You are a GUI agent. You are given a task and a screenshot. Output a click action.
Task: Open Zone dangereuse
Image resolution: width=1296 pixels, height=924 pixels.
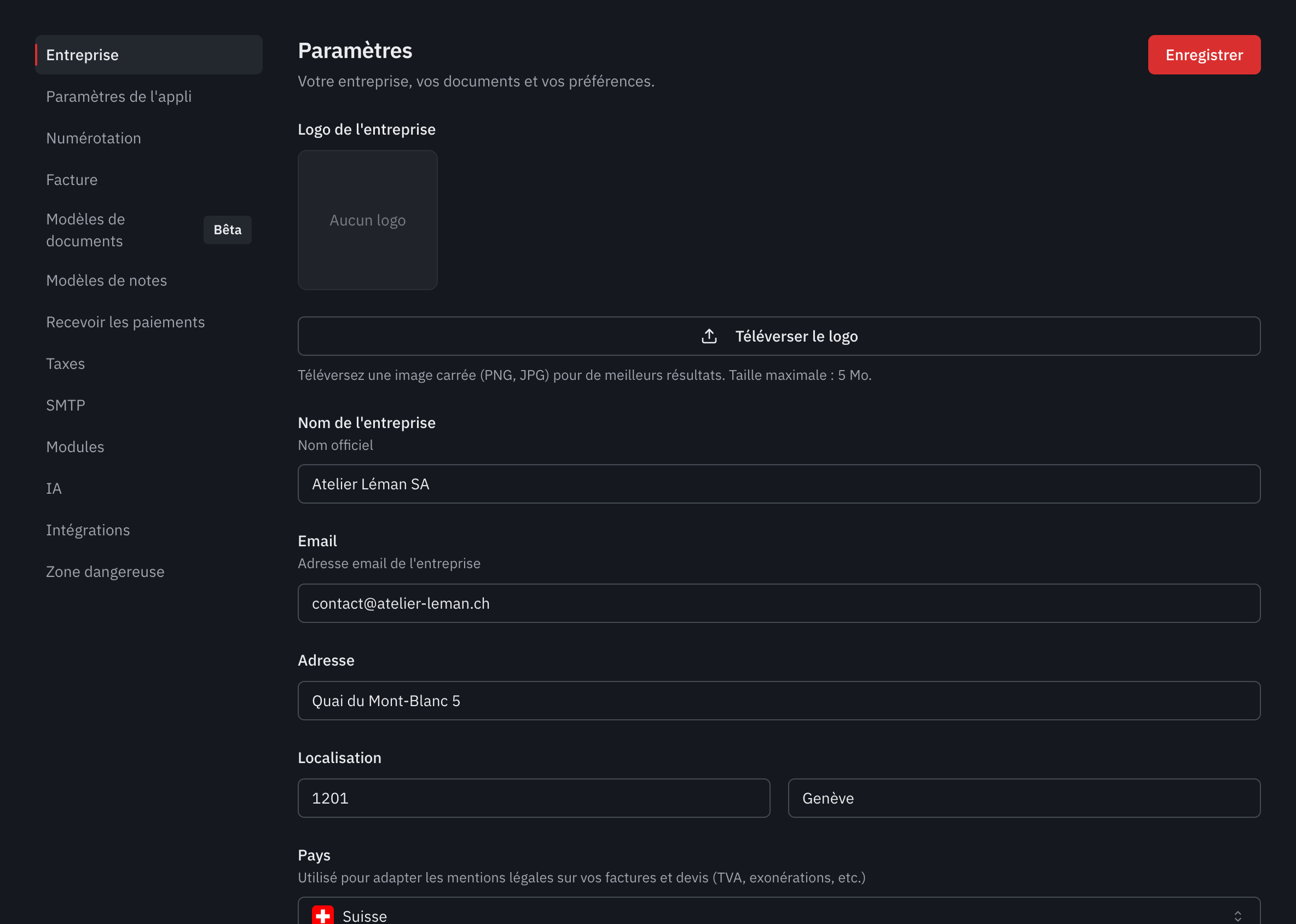click(x=148, y=571)
